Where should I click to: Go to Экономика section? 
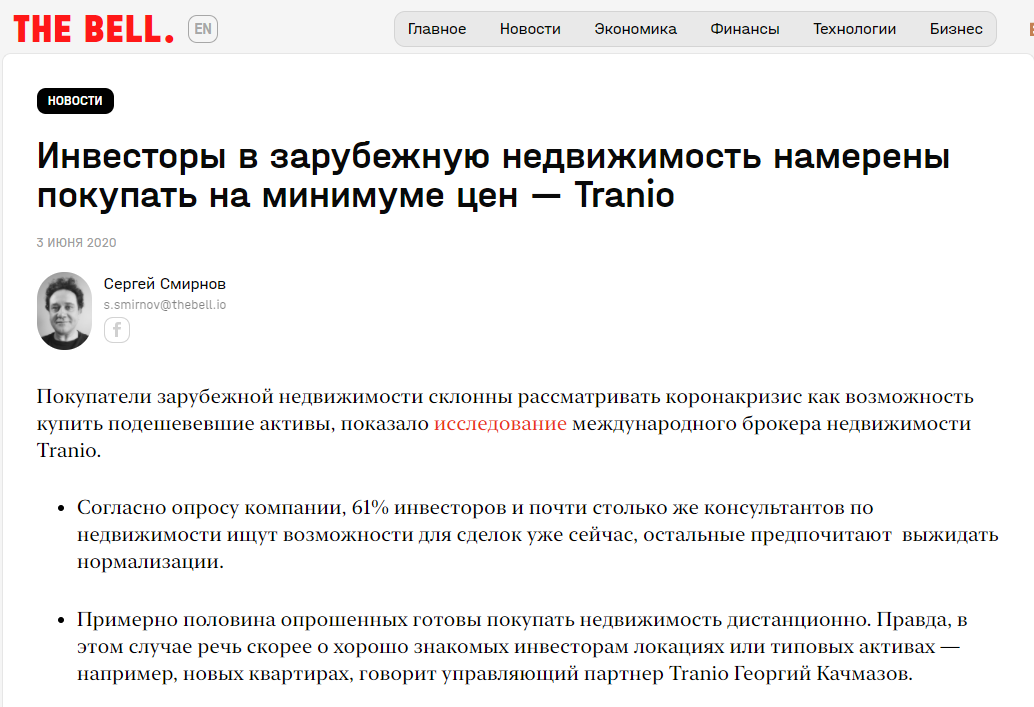click(635, 29)
